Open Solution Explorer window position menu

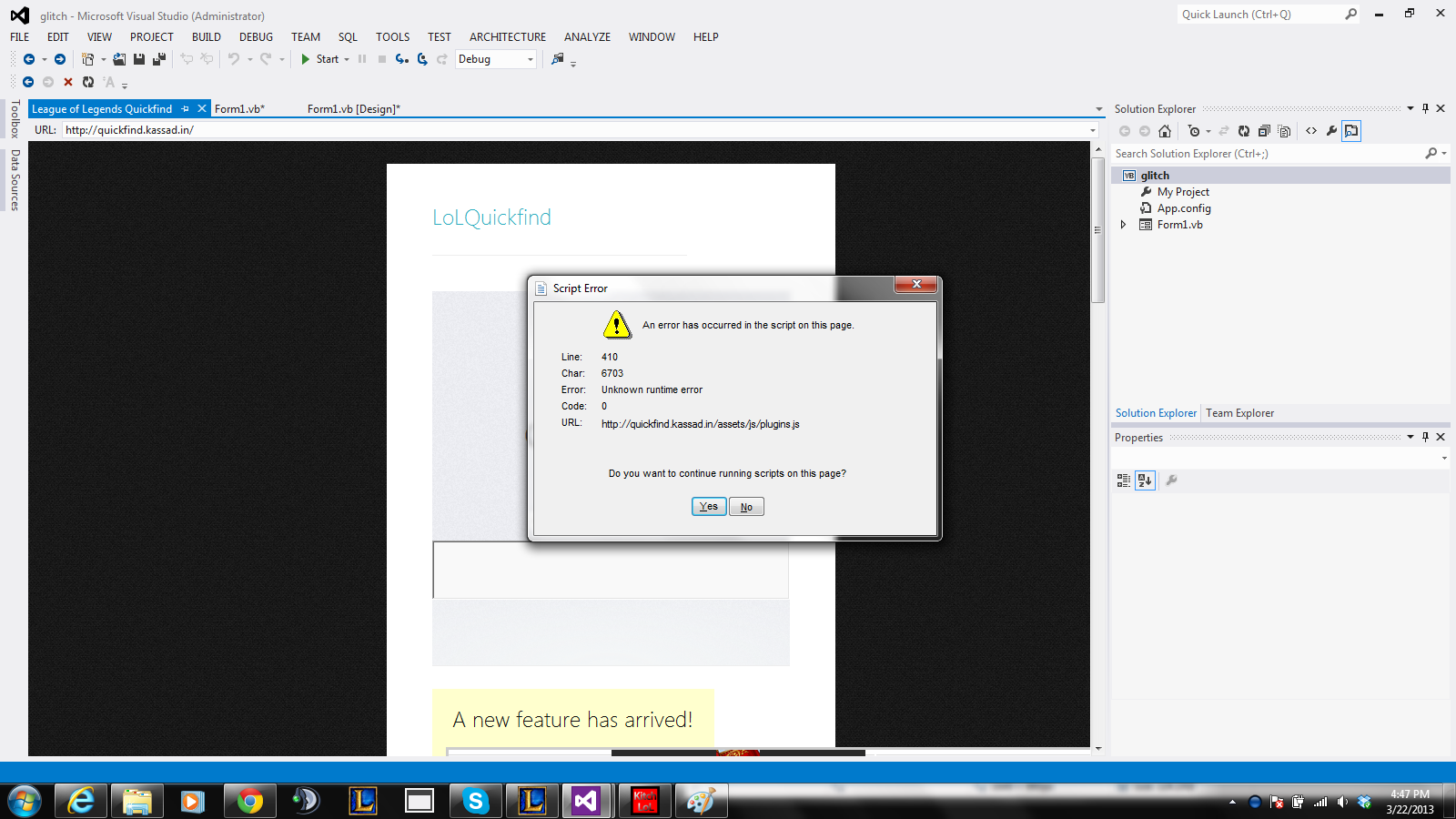pos(1410,108)
